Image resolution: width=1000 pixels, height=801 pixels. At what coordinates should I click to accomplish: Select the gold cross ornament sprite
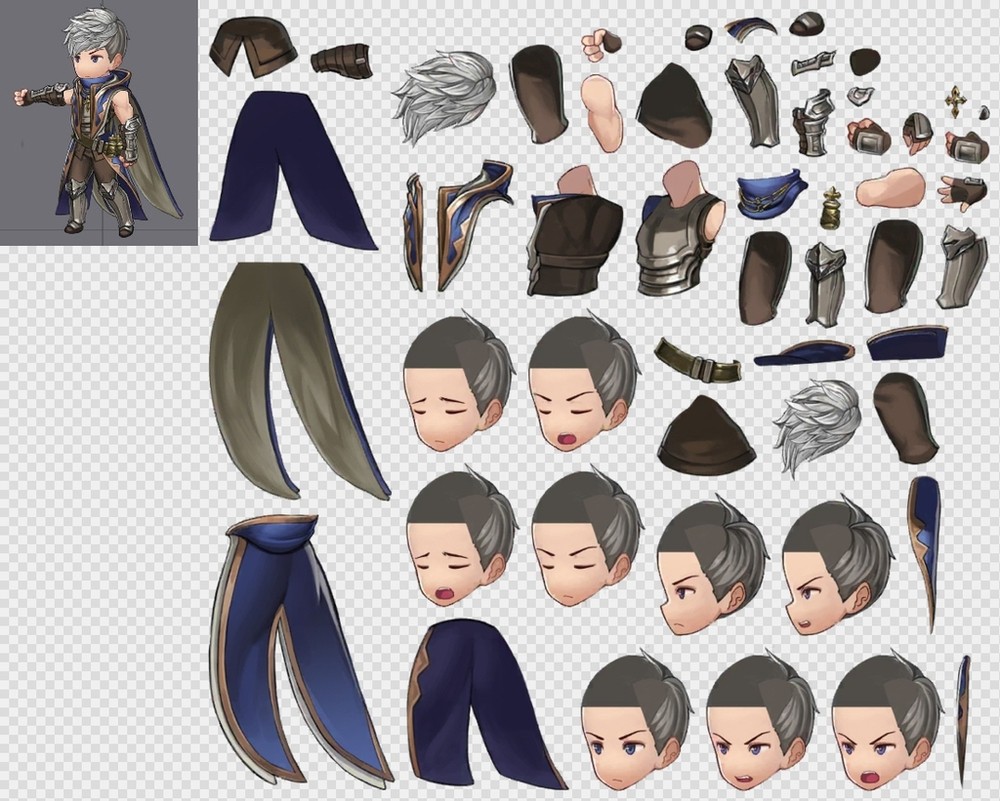[x=955, y=102]
